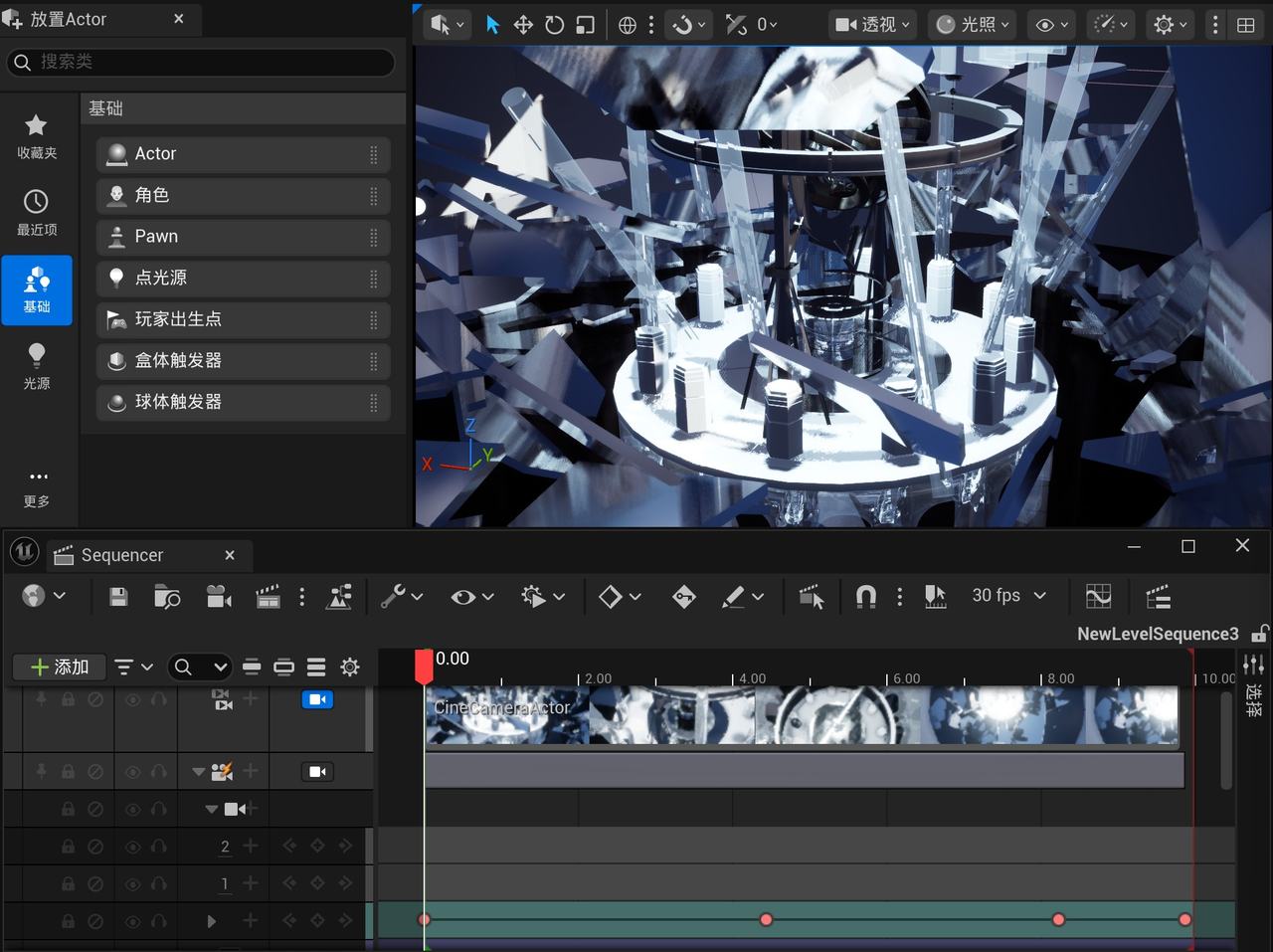Viewport: 1273px width, 952px height.
Task: Save the sequence with the floppy disk icon
Action: coord(118,596)
